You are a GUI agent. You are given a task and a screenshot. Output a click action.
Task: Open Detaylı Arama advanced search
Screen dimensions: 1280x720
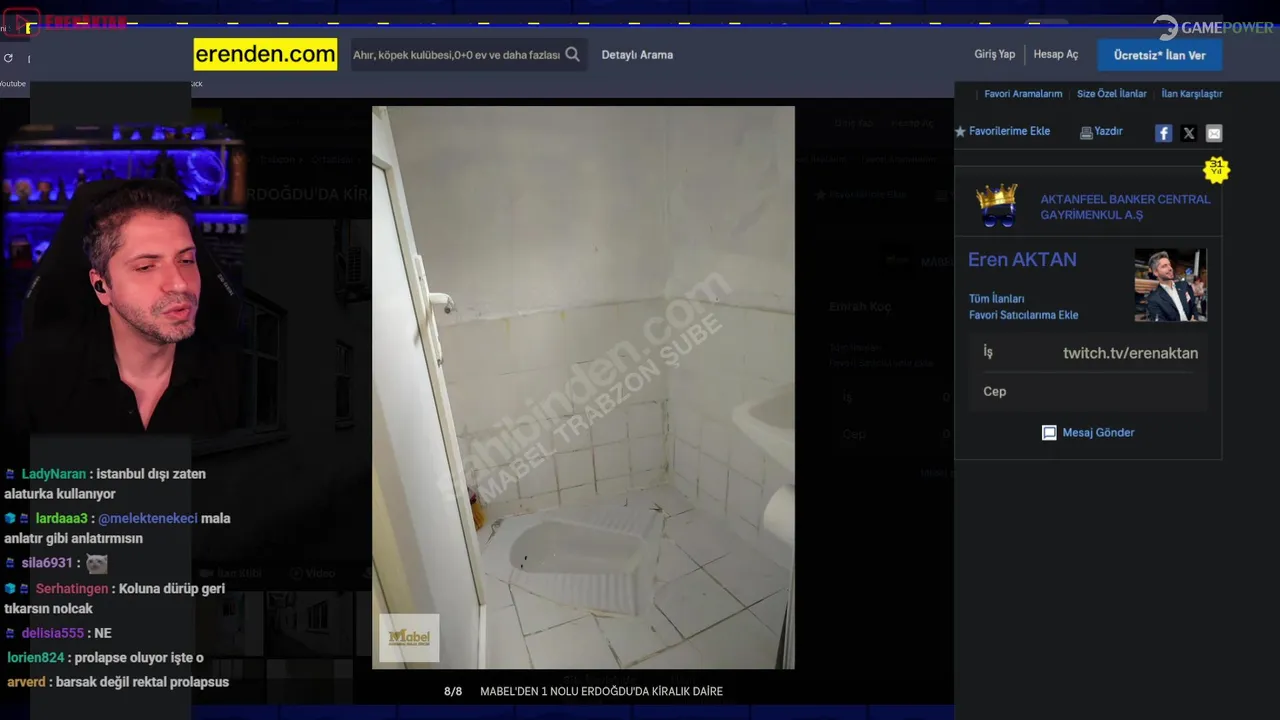click(x=637, y=55)
